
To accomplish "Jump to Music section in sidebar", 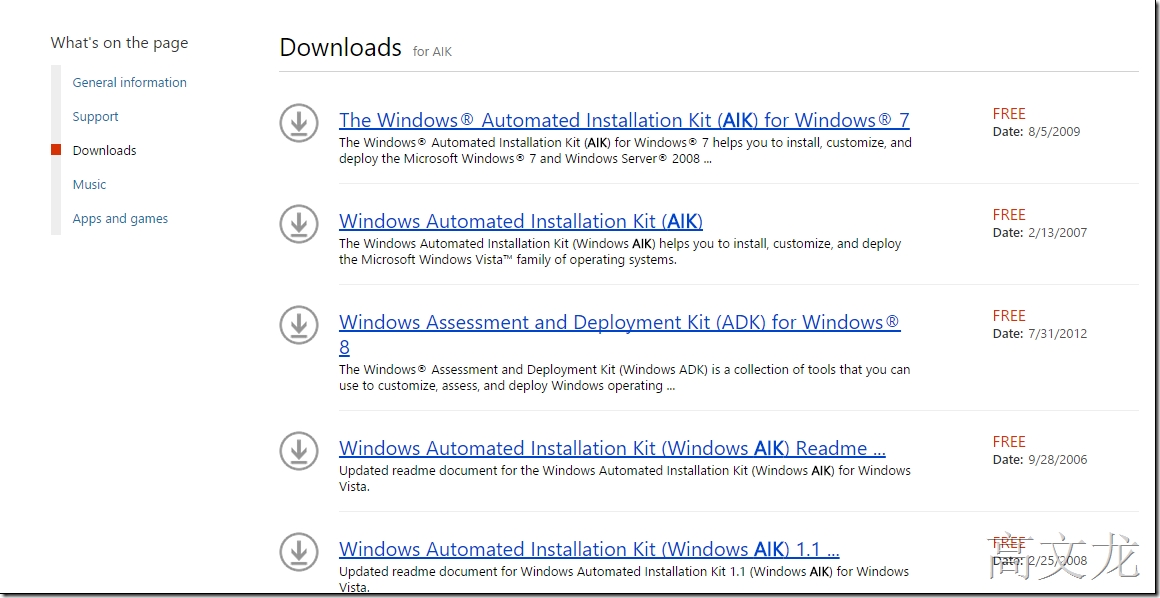I will [x=90, y=184].
